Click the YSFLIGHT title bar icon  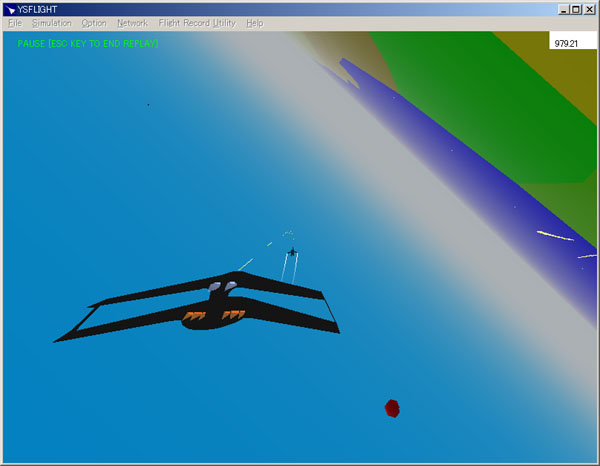click(x=10, y=10)
